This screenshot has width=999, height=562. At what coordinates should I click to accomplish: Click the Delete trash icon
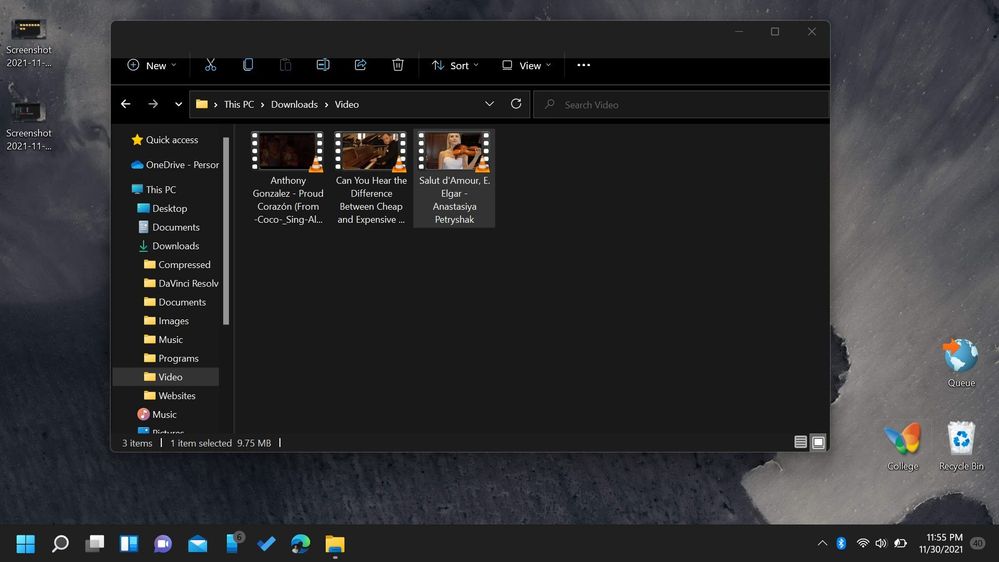[398, 65]
